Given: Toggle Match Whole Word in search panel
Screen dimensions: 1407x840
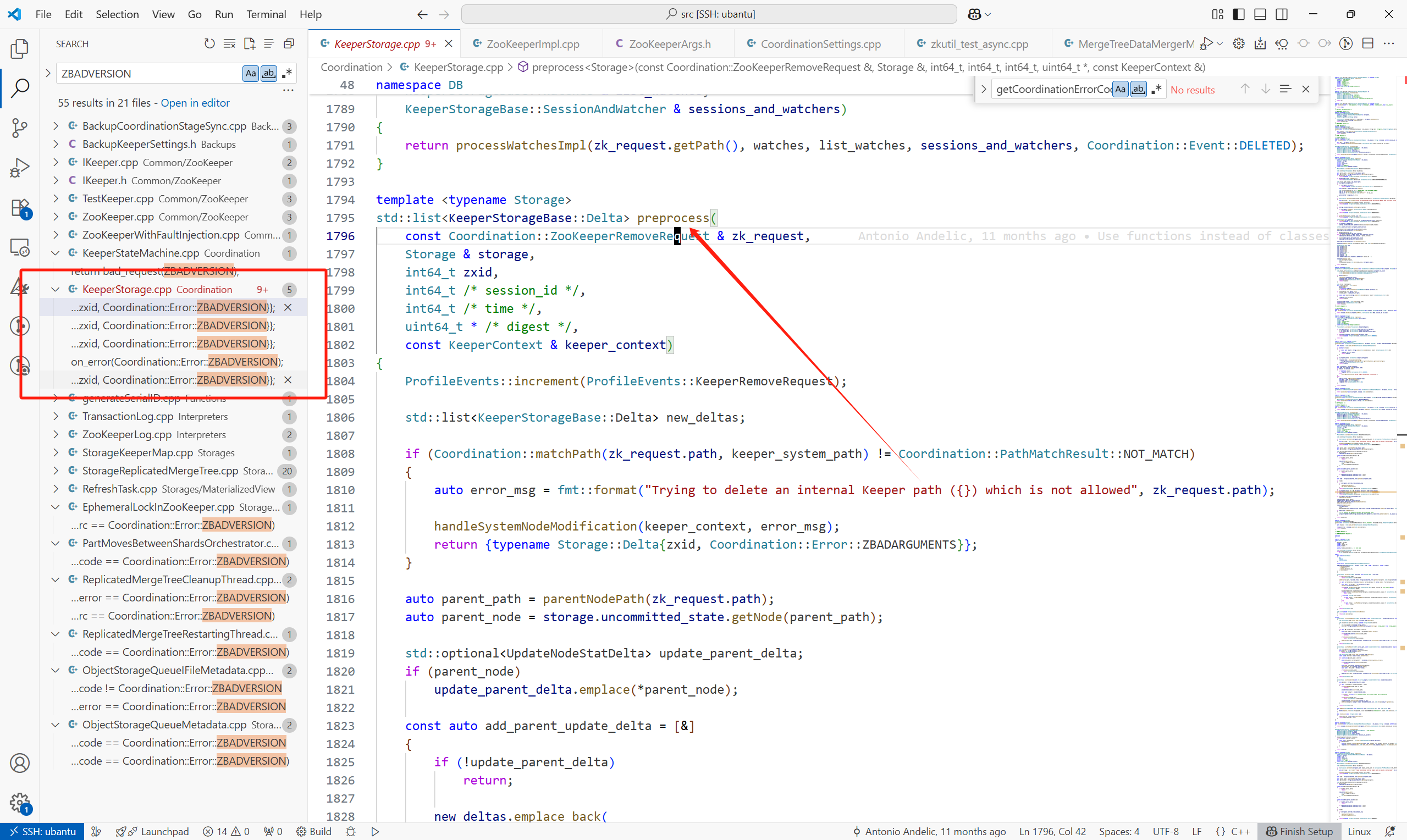Looking at the screenshot, I should [x=269, y=74].
